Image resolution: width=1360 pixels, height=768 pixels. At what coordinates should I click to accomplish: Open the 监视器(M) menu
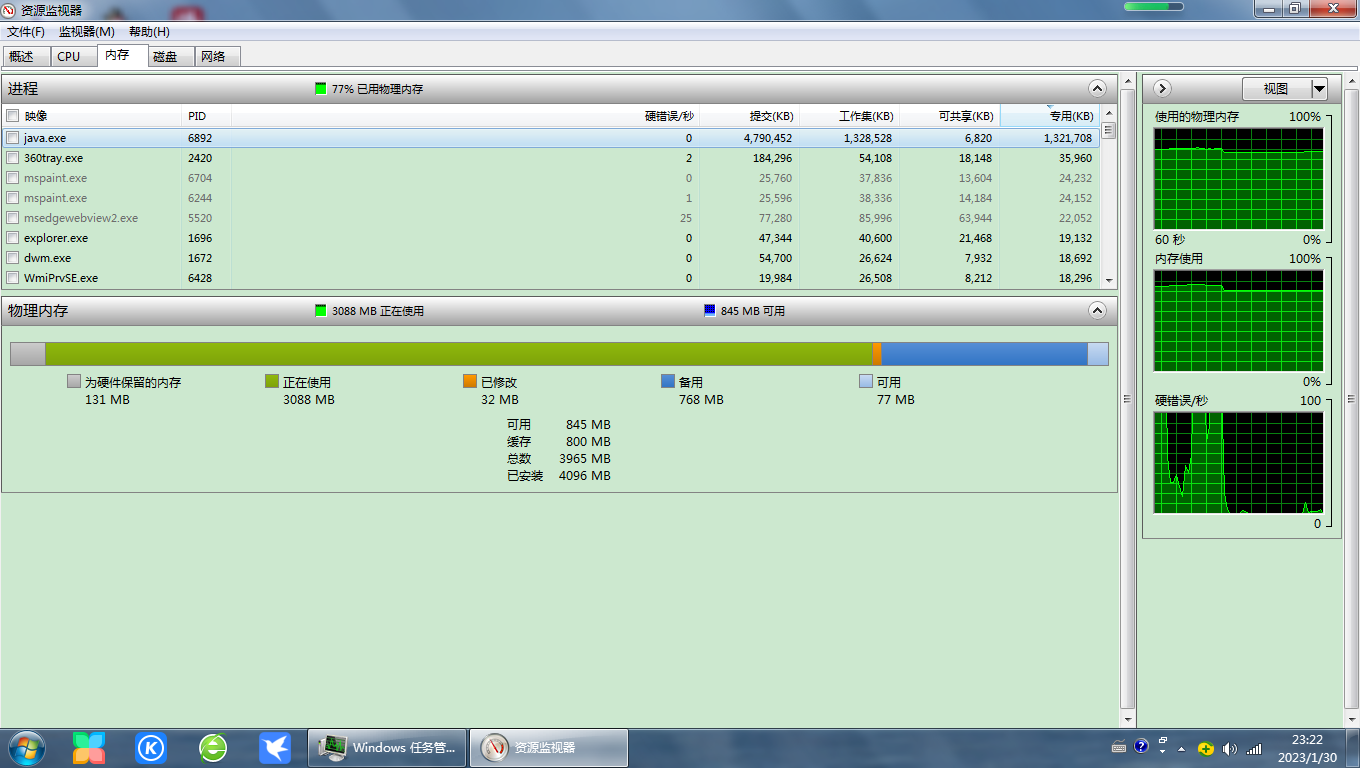tap(87, 32)
